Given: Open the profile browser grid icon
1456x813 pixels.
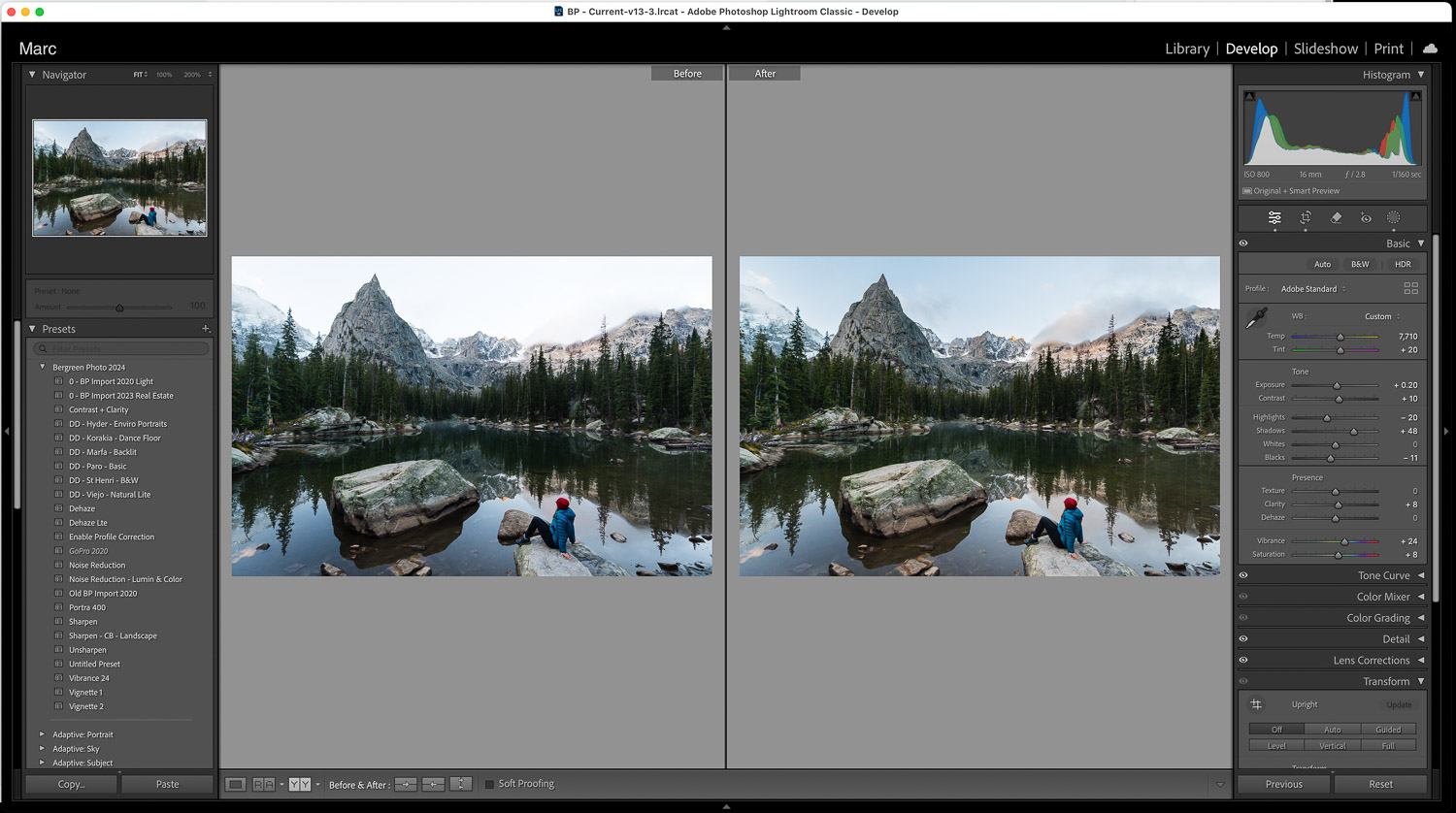Looking at the screenshot, I should point(1410,289).
